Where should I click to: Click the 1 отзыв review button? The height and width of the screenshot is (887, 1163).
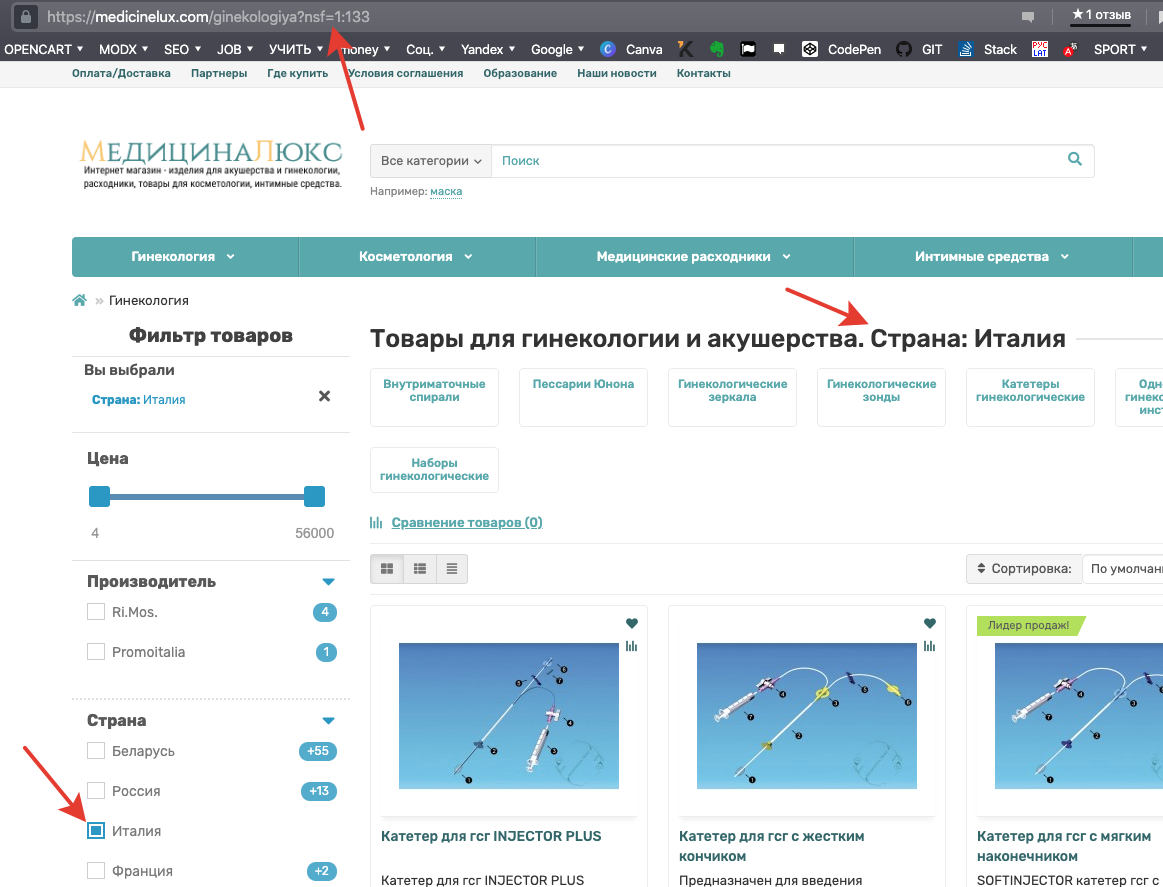[1101, 15]
